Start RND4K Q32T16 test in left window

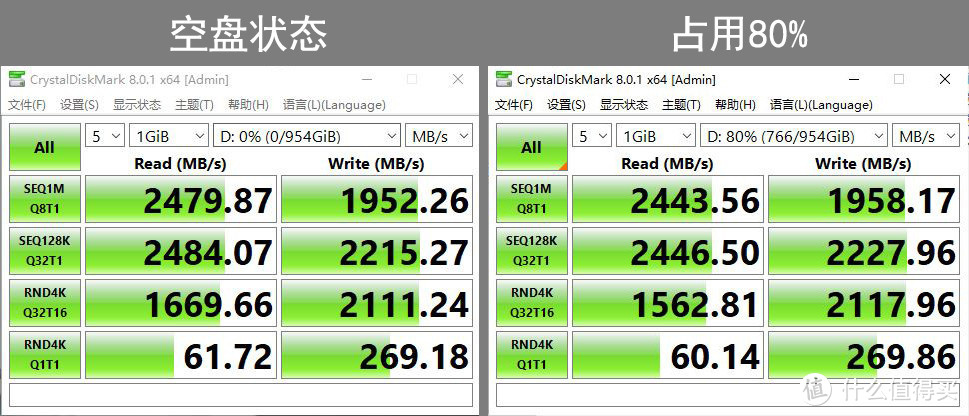(44, 303)
